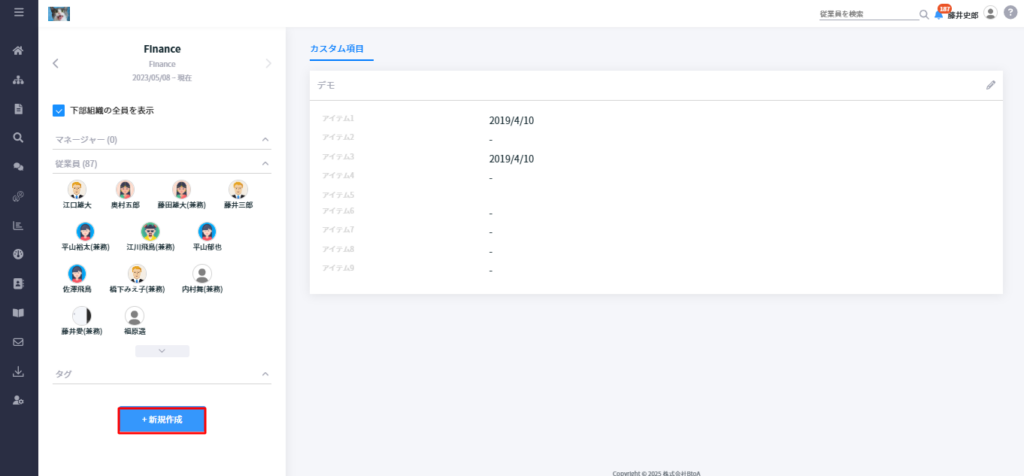Open 内村舞(兼務) employee avatar
This screenshot has height=476, width=1024.
(x=202, y=274)
